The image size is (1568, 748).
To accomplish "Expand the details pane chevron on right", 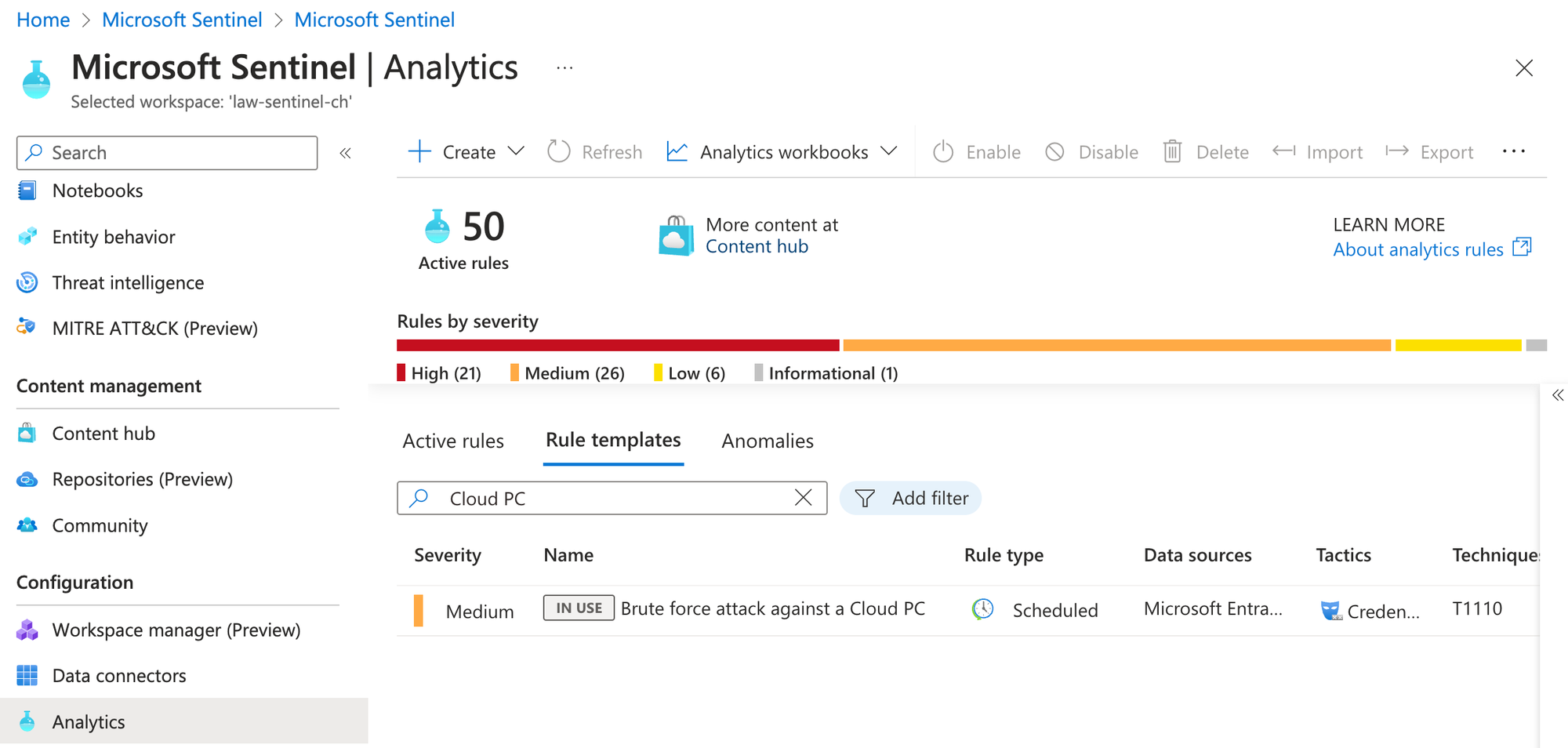I will 1557,395.
